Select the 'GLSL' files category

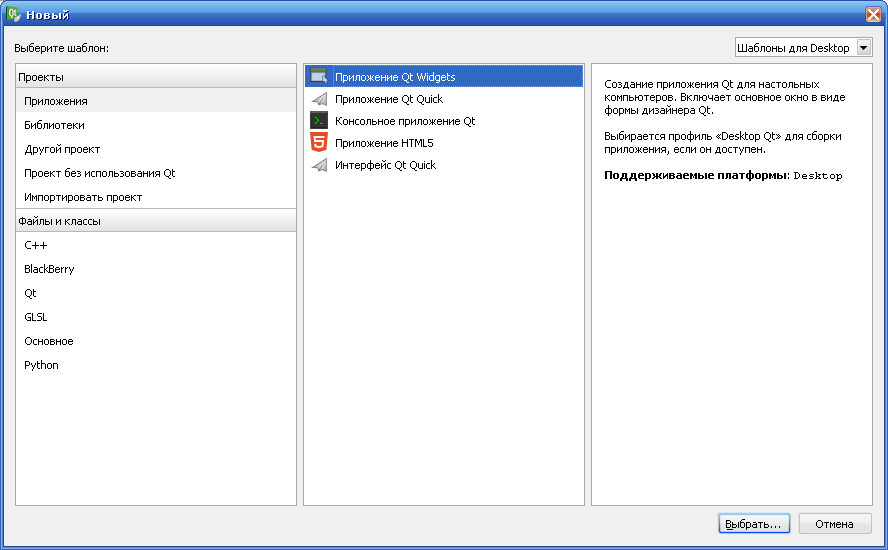coord(156,317)
